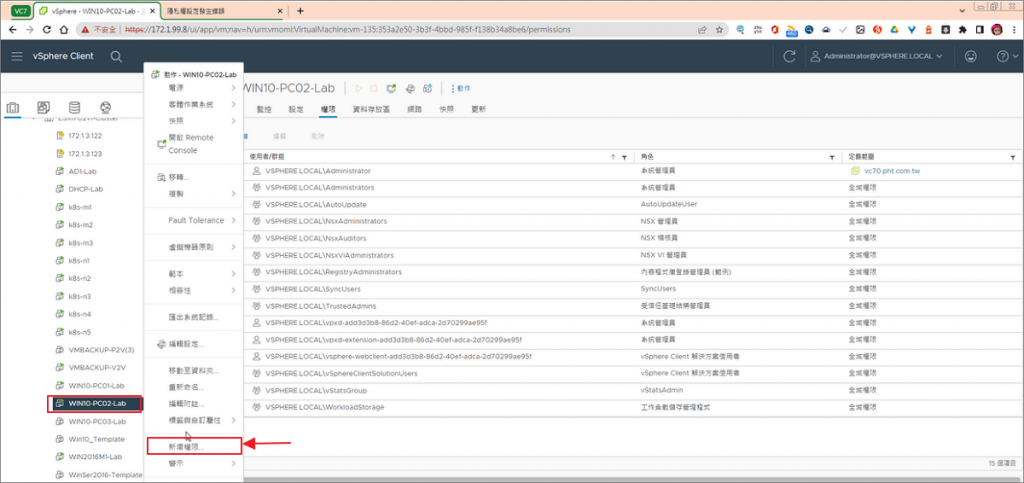Viewport: 1024px width, 483px height.
Task: Select Win10_Template in the inventory tree
Action: (x=96, y=439)
